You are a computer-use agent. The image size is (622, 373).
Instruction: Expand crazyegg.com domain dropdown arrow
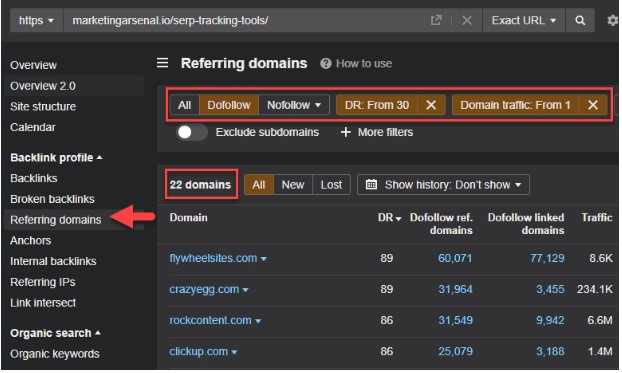(x=245, y=290)
